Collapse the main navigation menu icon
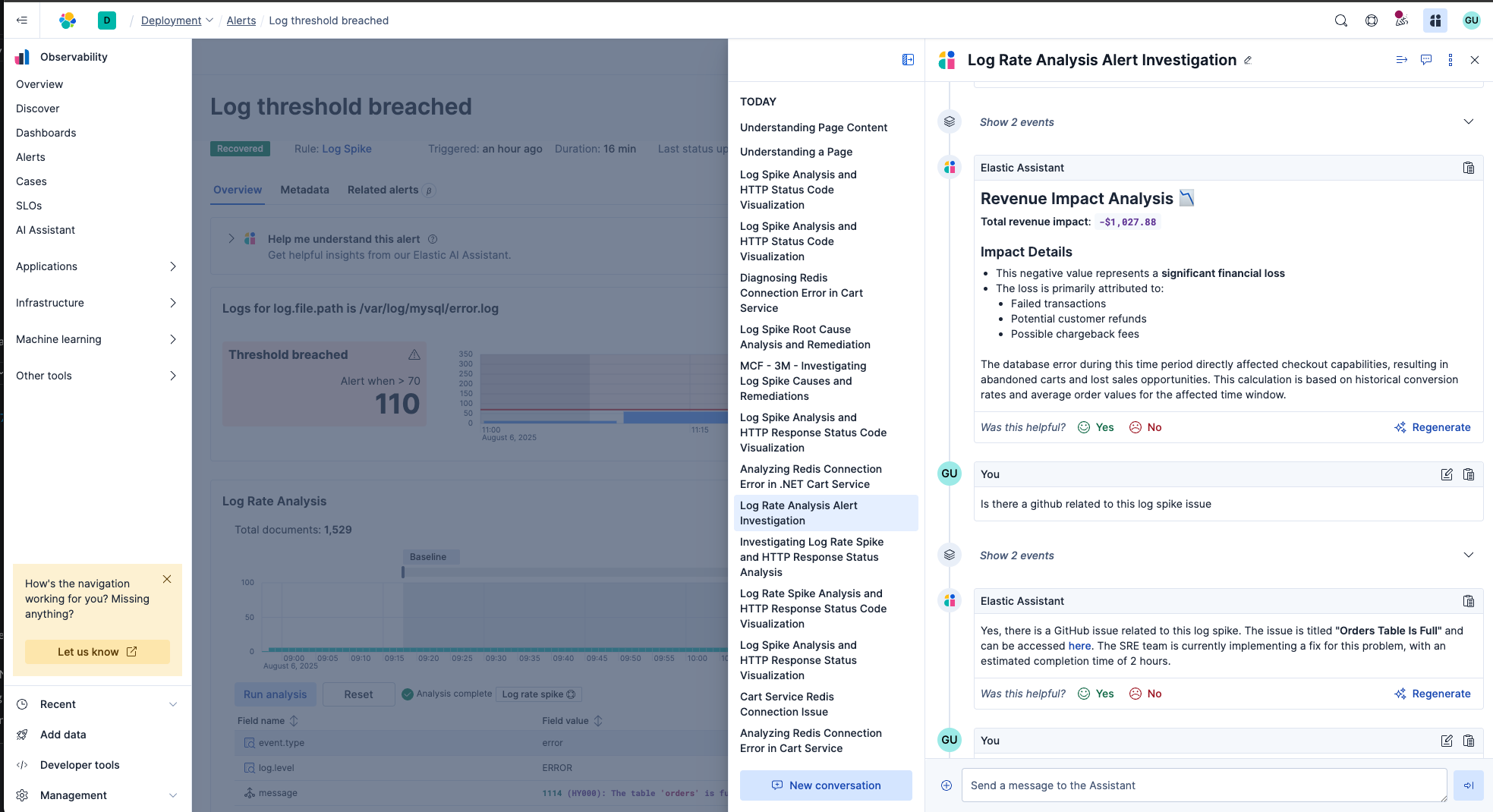This screenshot has width=1493, height=812. pos(22,20)
